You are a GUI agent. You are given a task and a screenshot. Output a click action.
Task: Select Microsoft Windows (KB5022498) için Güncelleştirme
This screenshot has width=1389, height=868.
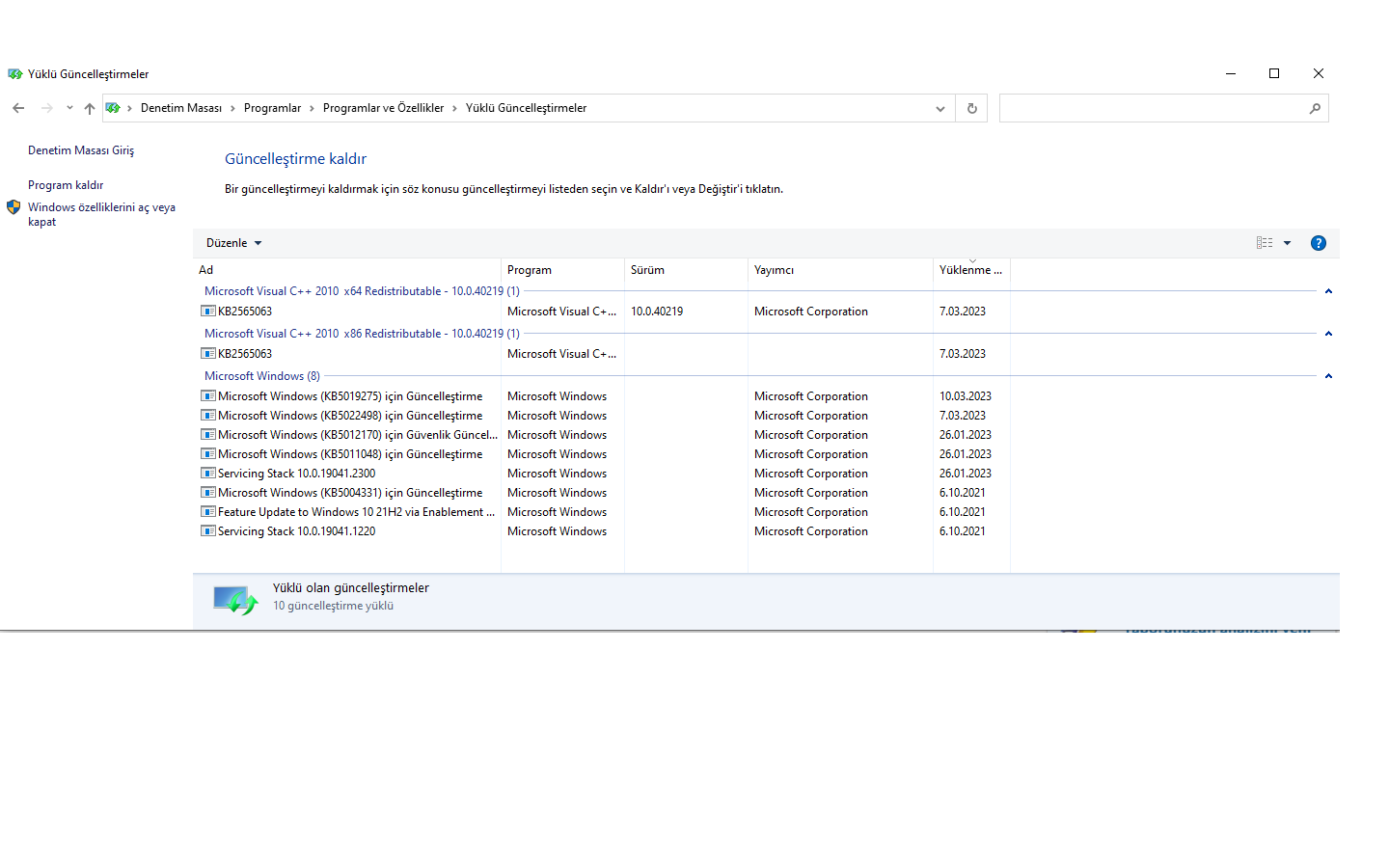pyautogui.click(x=350, y=416)
